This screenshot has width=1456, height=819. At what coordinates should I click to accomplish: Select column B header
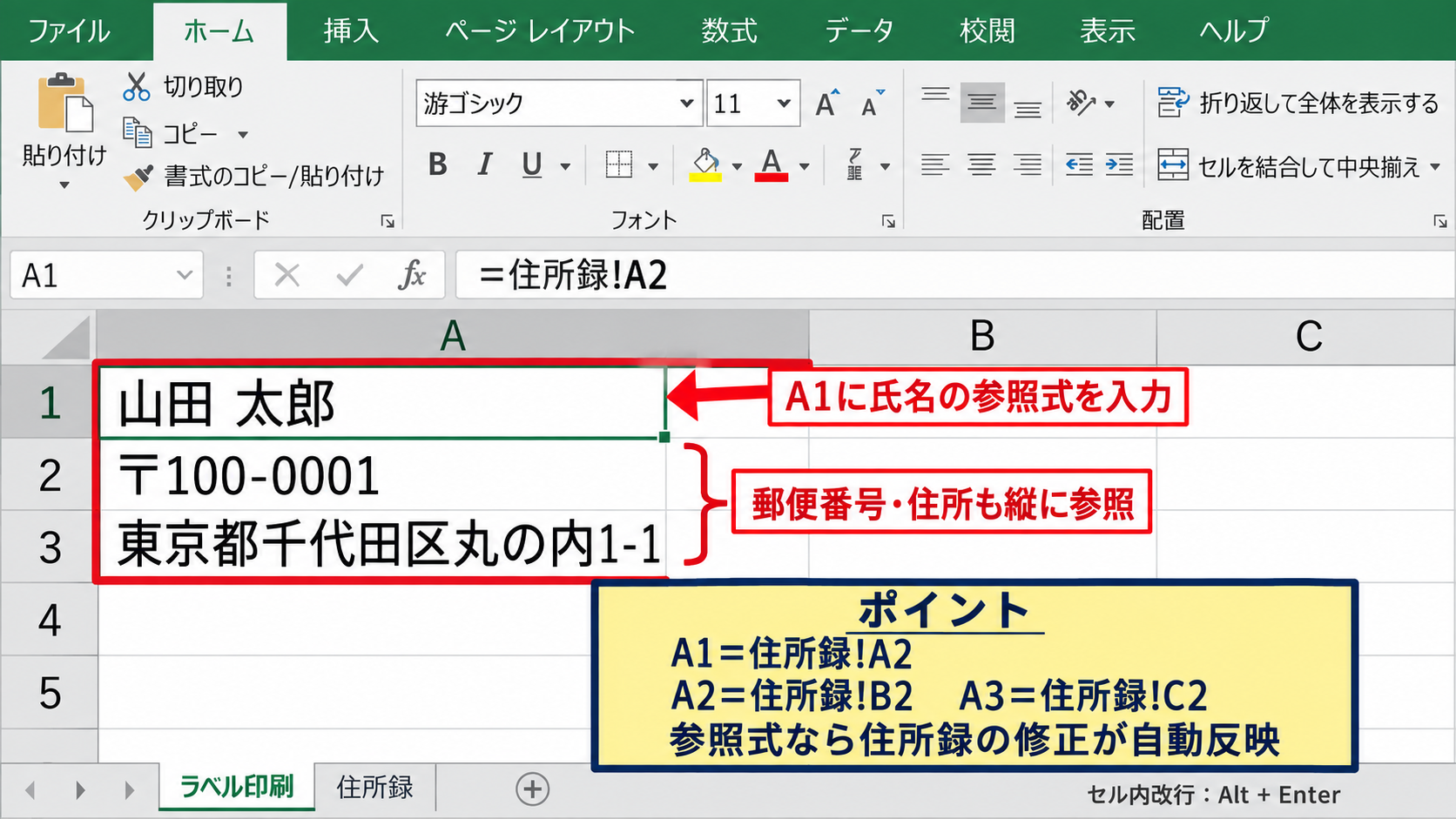982,337
